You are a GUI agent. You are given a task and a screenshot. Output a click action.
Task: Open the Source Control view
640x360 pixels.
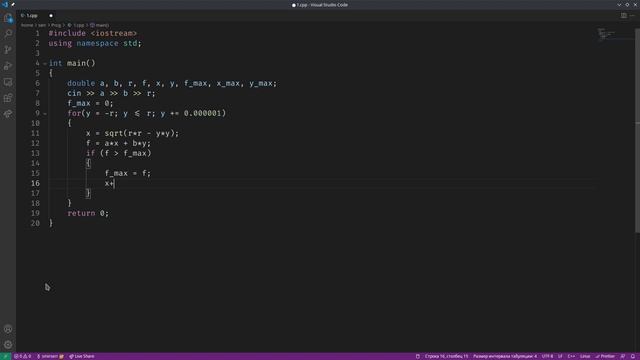point(8,50)
